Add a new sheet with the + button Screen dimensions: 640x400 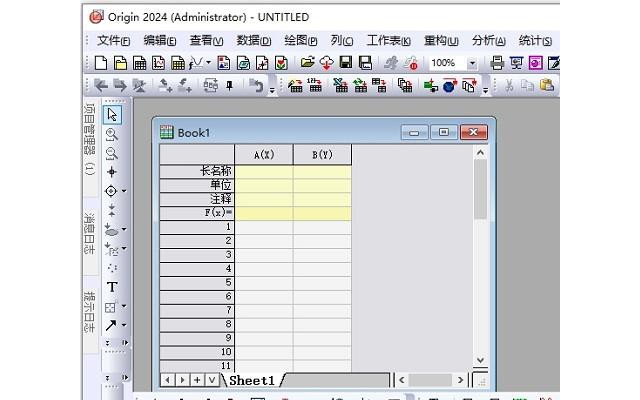click(197, 380)
